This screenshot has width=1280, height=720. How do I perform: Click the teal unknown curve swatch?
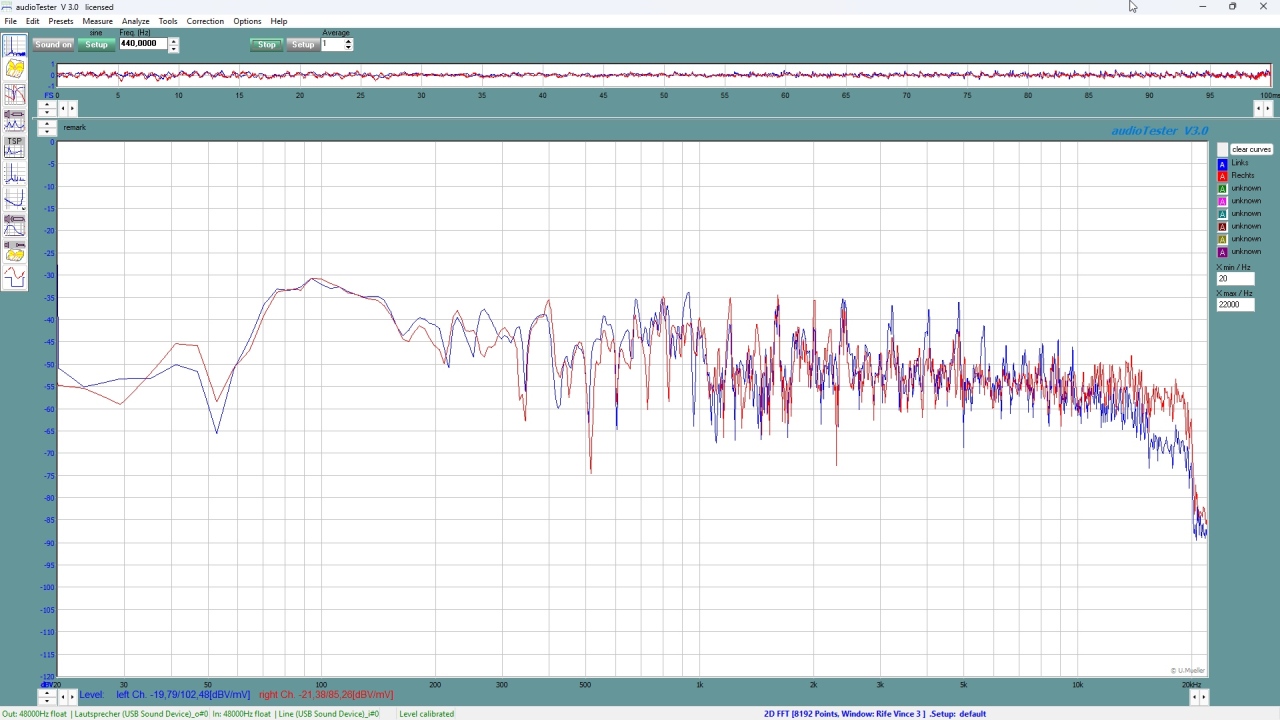[x=1222, y=214]
